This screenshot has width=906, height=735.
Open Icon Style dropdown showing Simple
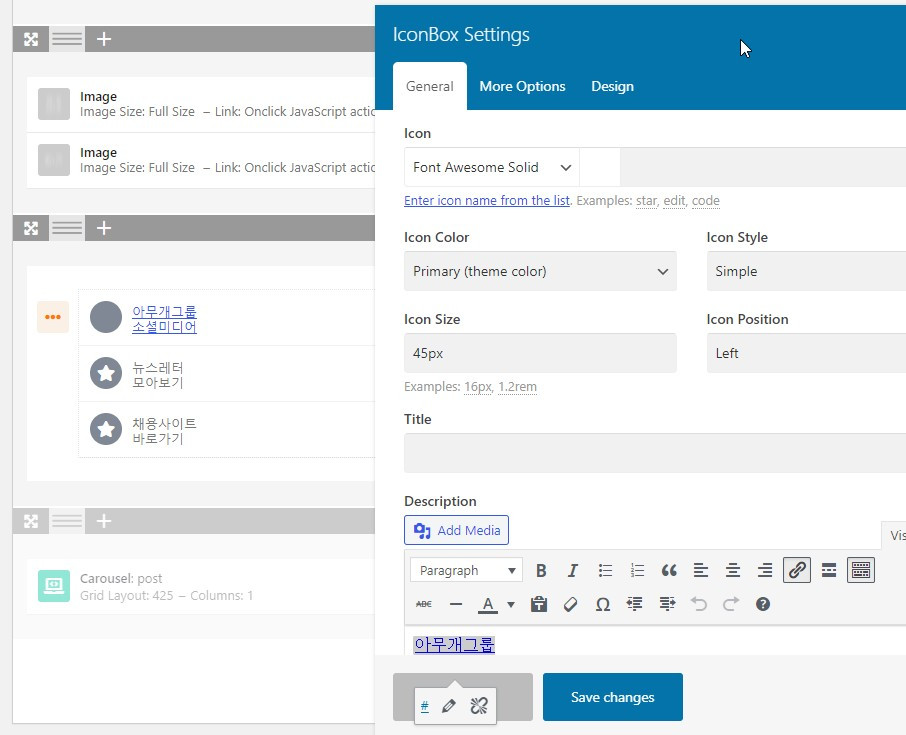click(x=806, y=271)
